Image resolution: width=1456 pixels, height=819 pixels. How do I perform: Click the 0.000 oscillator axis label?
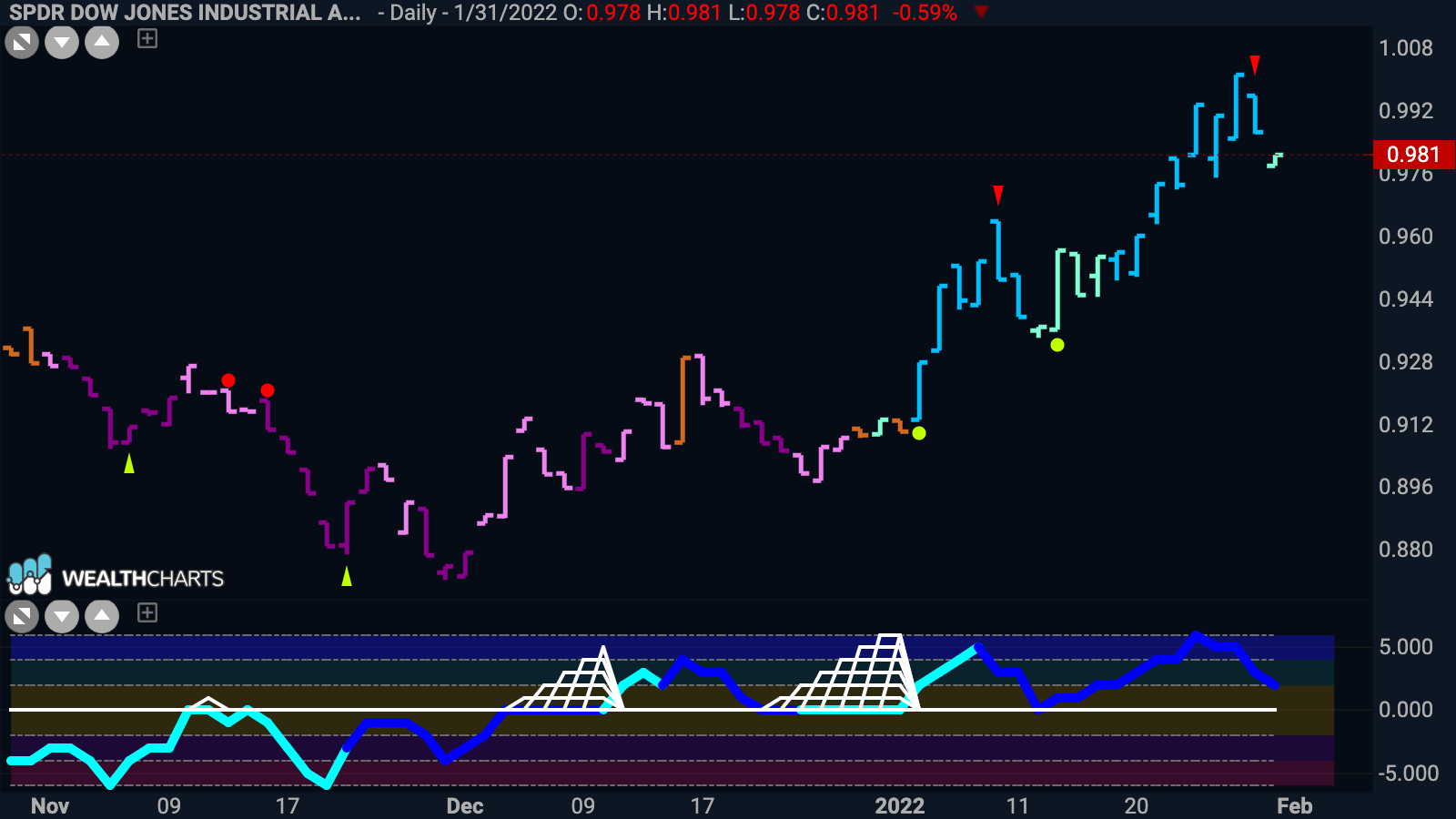1406,710
